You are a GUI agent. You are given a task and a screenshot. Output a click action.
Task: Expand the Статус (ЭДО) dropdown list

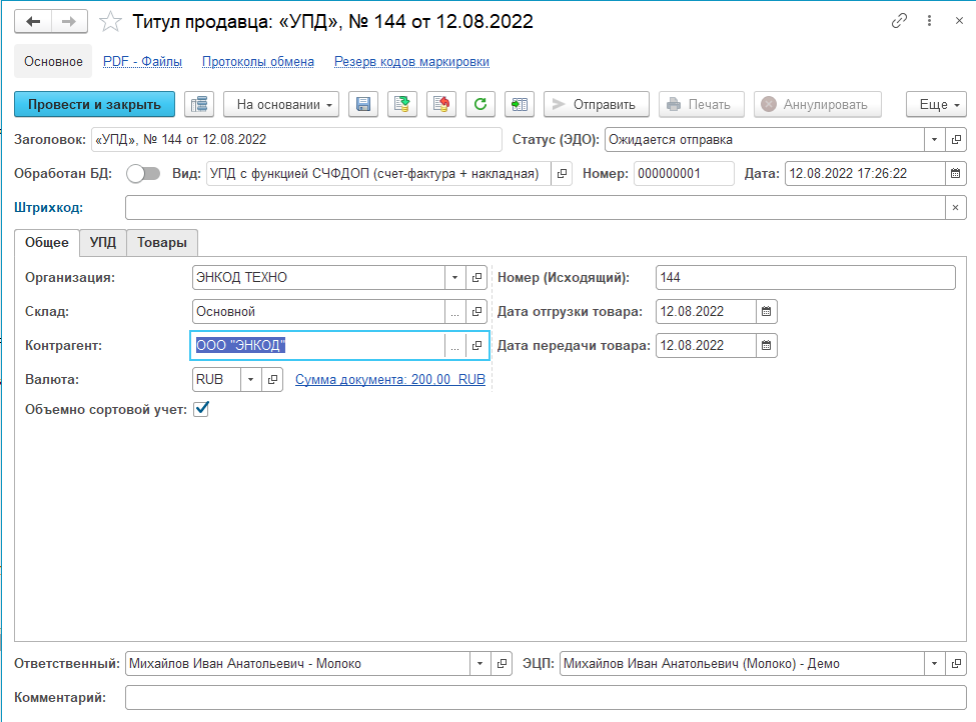[x=934, y=140]
